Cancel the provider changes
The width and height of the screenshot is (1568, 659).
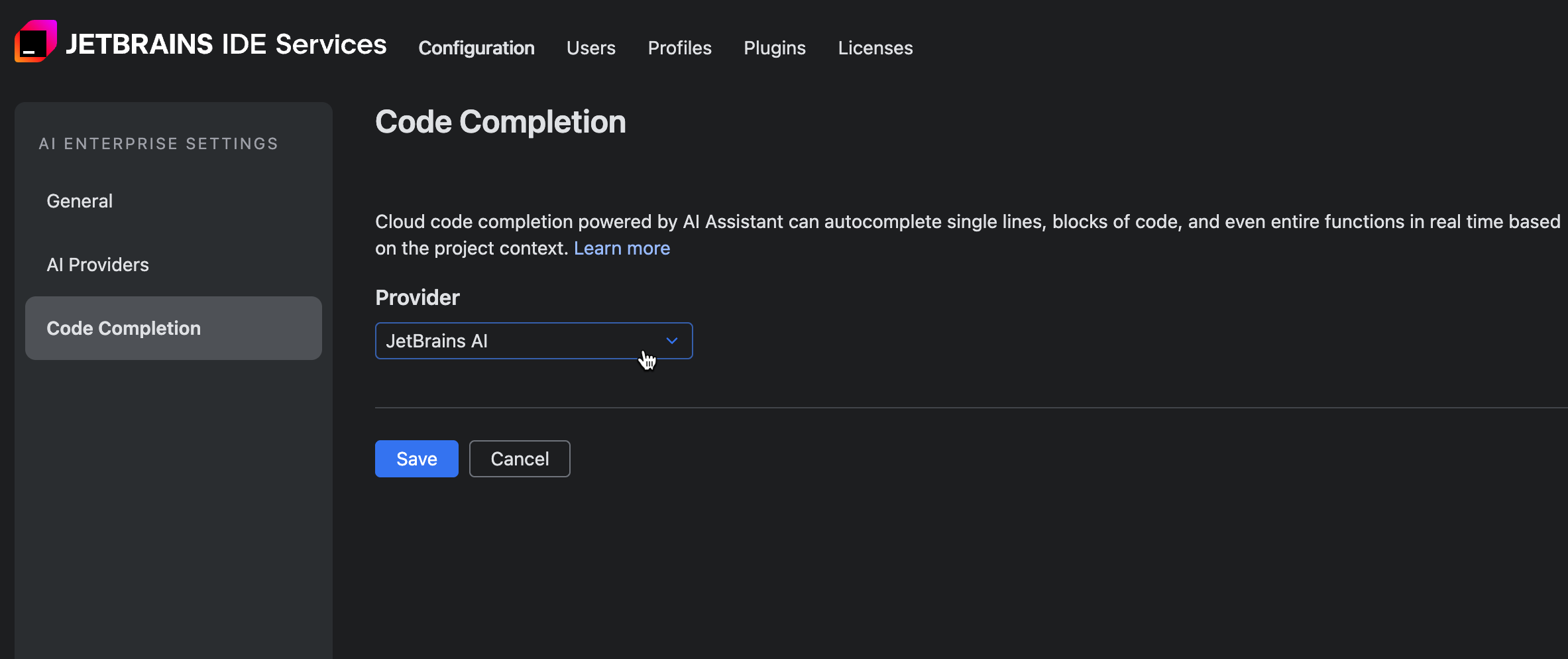(x=519, y=458)
